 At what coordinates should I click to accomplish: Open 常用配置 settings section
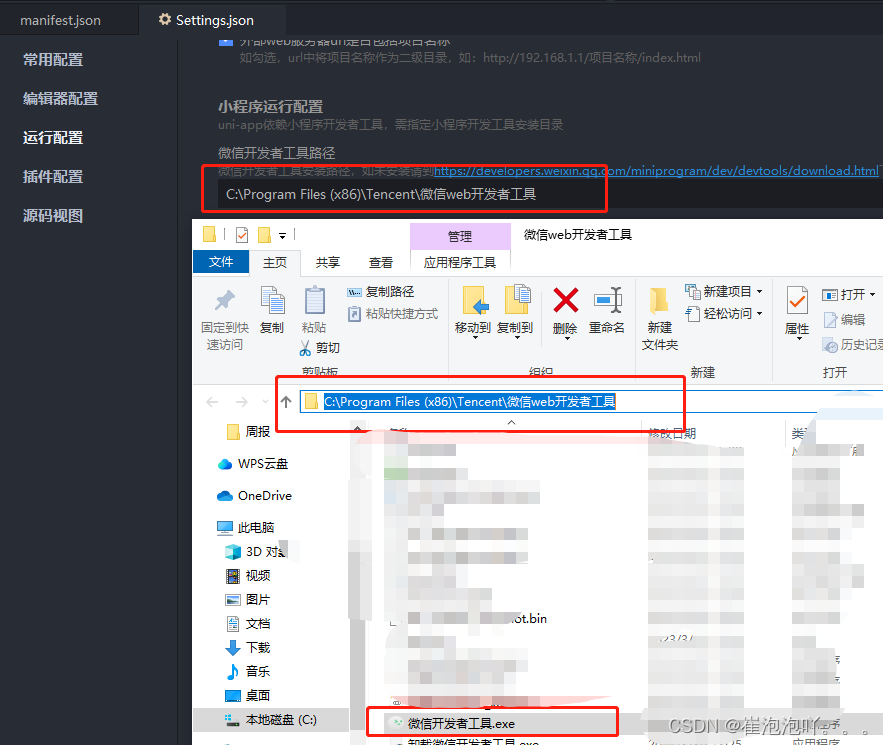click(53, 60)
